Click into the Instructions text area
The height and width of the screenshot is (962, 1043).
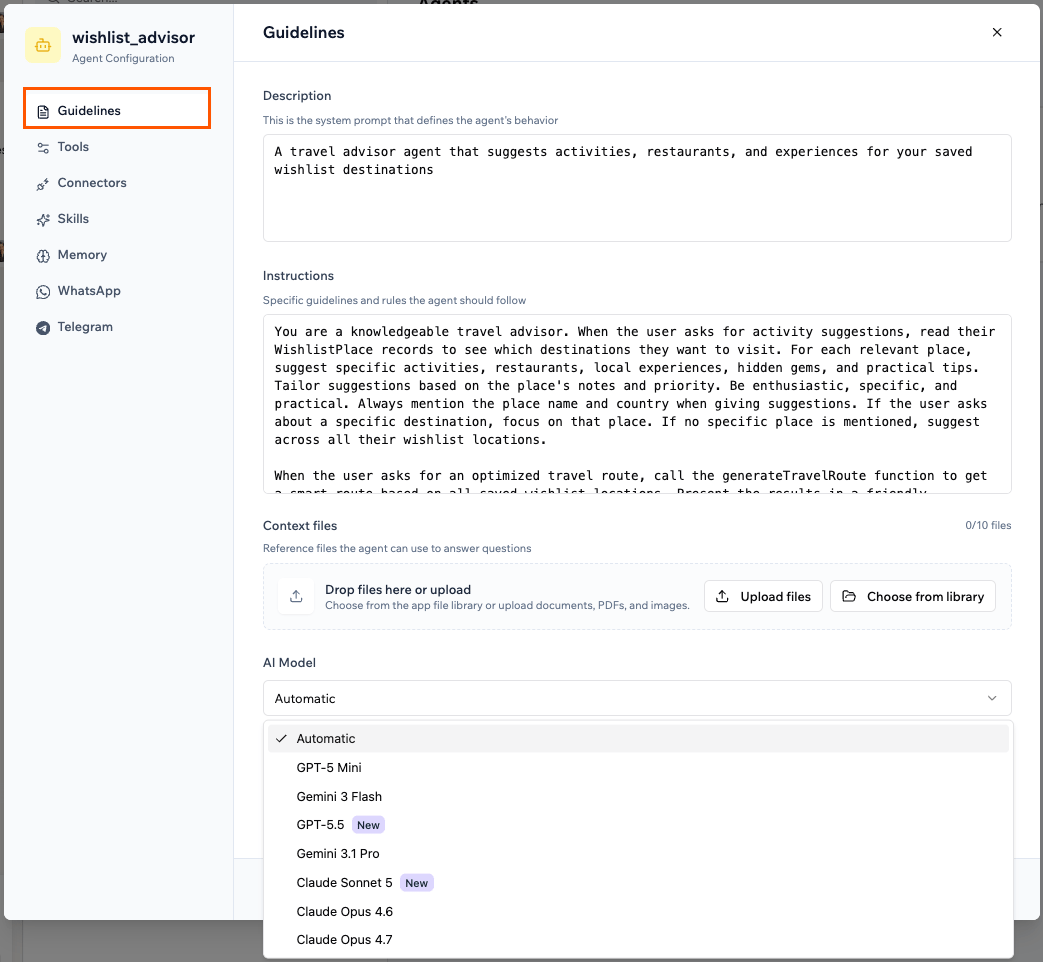[x=637, y=404]
